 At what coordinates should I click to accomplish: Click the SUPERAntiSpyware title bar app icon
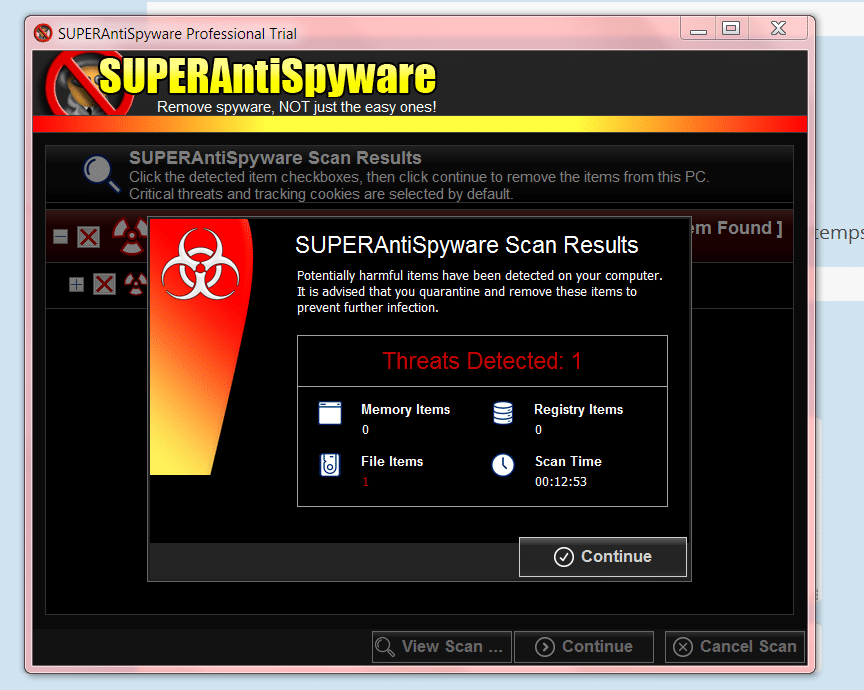click(43, 33)
